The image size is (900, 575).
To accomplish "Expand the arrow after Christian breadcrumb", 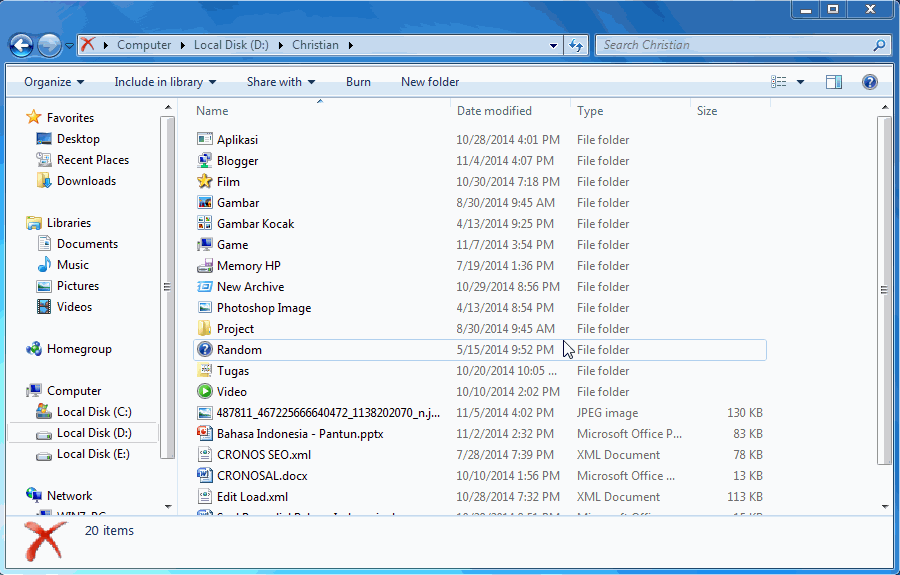I will click(350, 45).
